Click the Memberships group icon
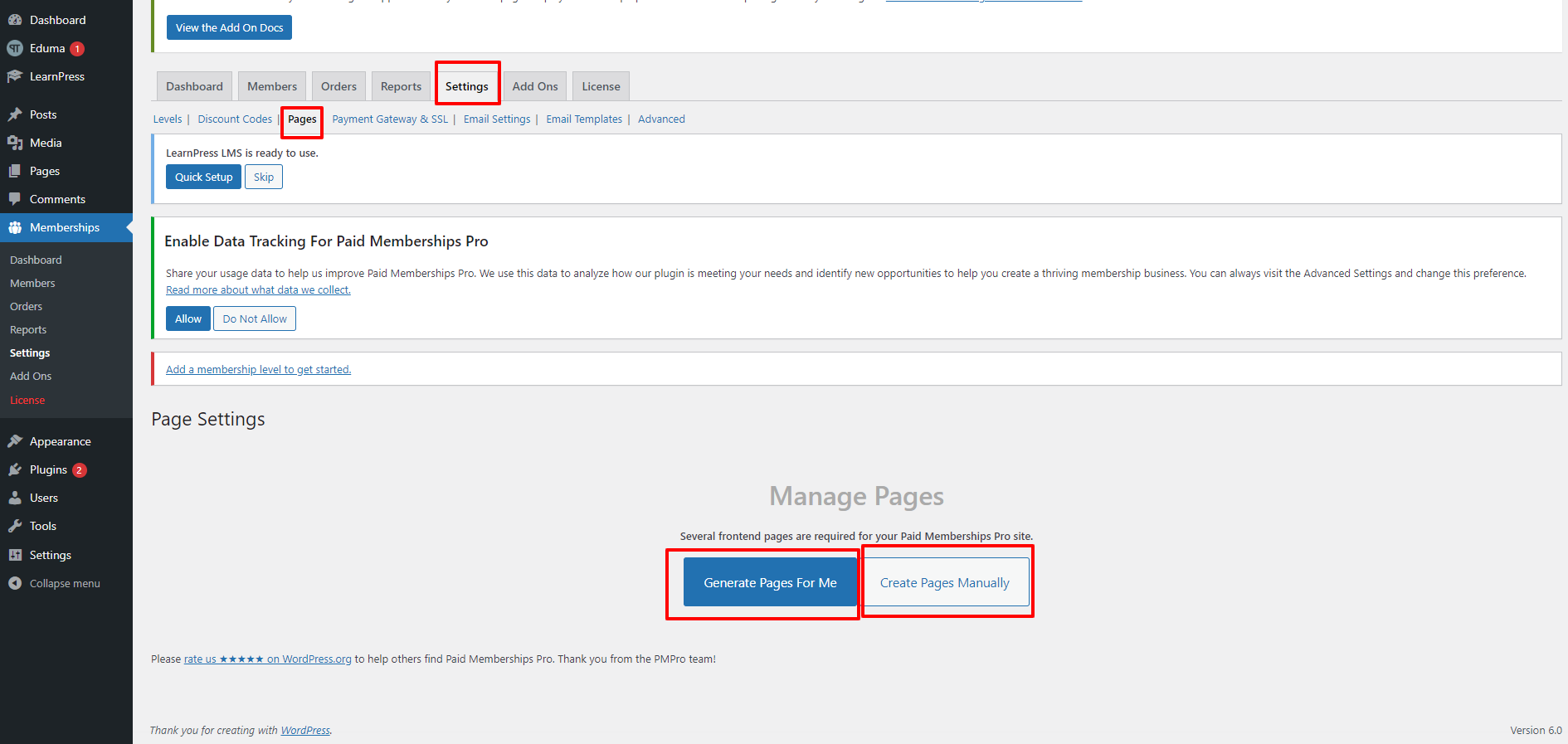1568x744 pixels. click(x=15, y=227)
